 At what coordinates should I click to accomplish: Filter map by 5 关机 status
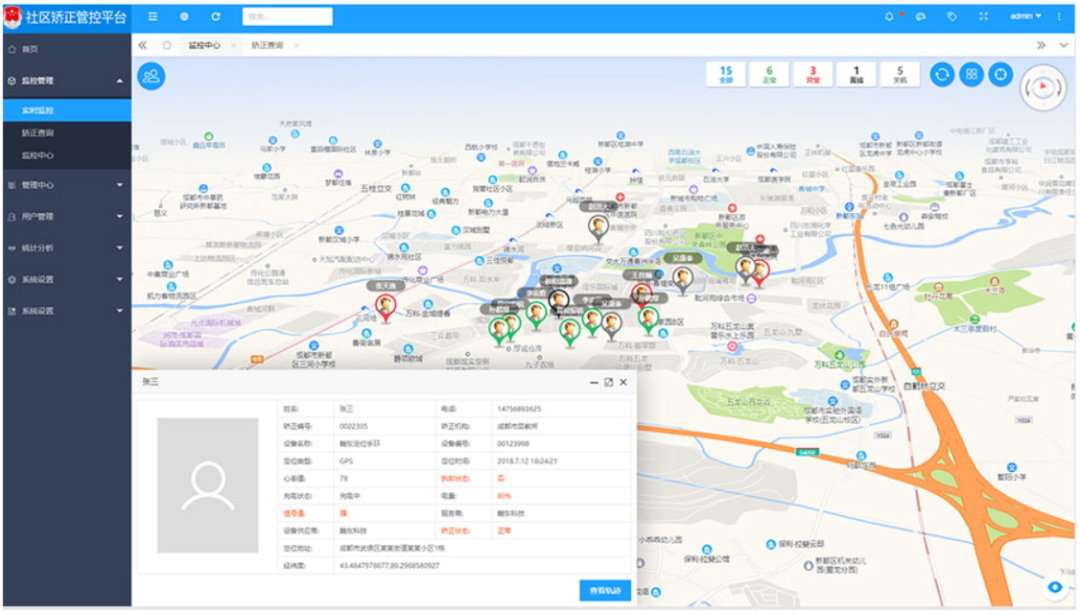[900, 74]
